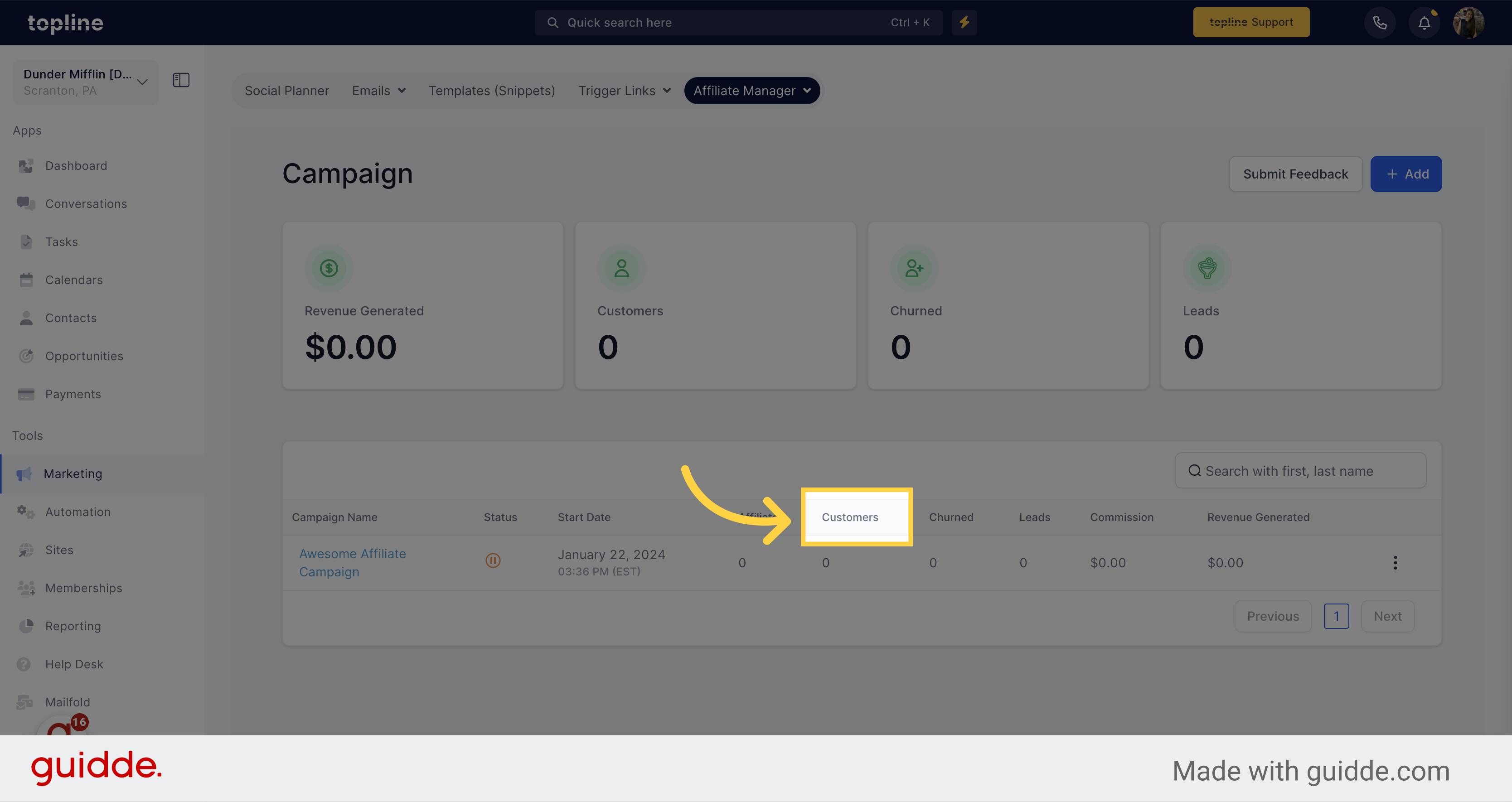This screenshot has height=802, width=1512.
Task: Open the Awesome Affiliate Campaign link
Action: [352, 563]
